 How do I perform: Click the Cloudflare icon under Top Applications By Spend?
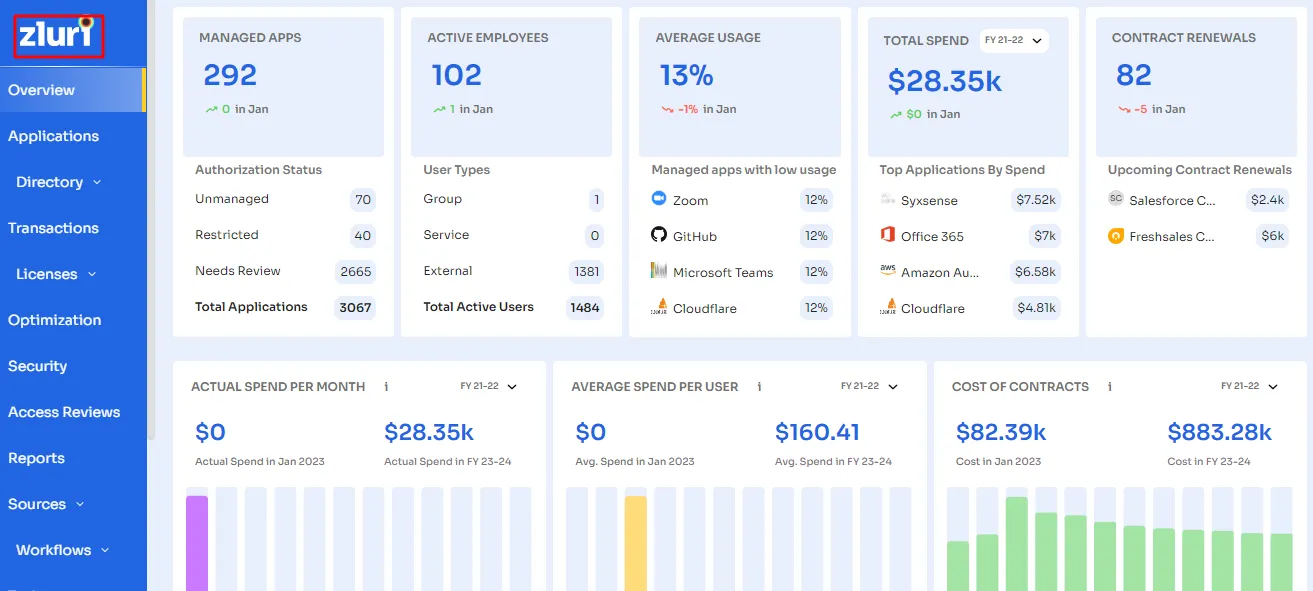coord(887,307)
